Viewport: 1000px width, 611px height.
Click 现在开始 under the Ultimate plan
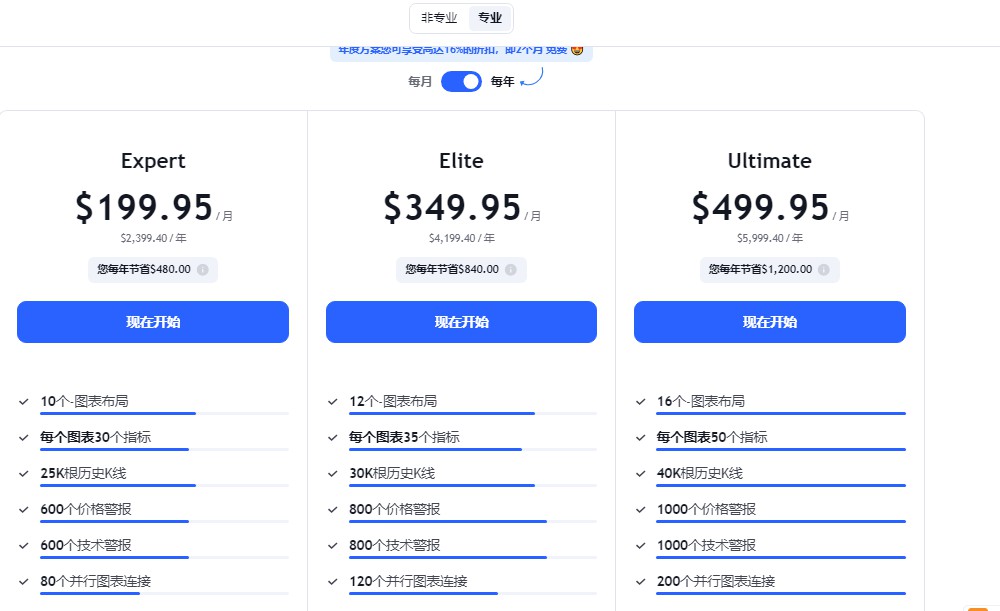click(768, 322)
